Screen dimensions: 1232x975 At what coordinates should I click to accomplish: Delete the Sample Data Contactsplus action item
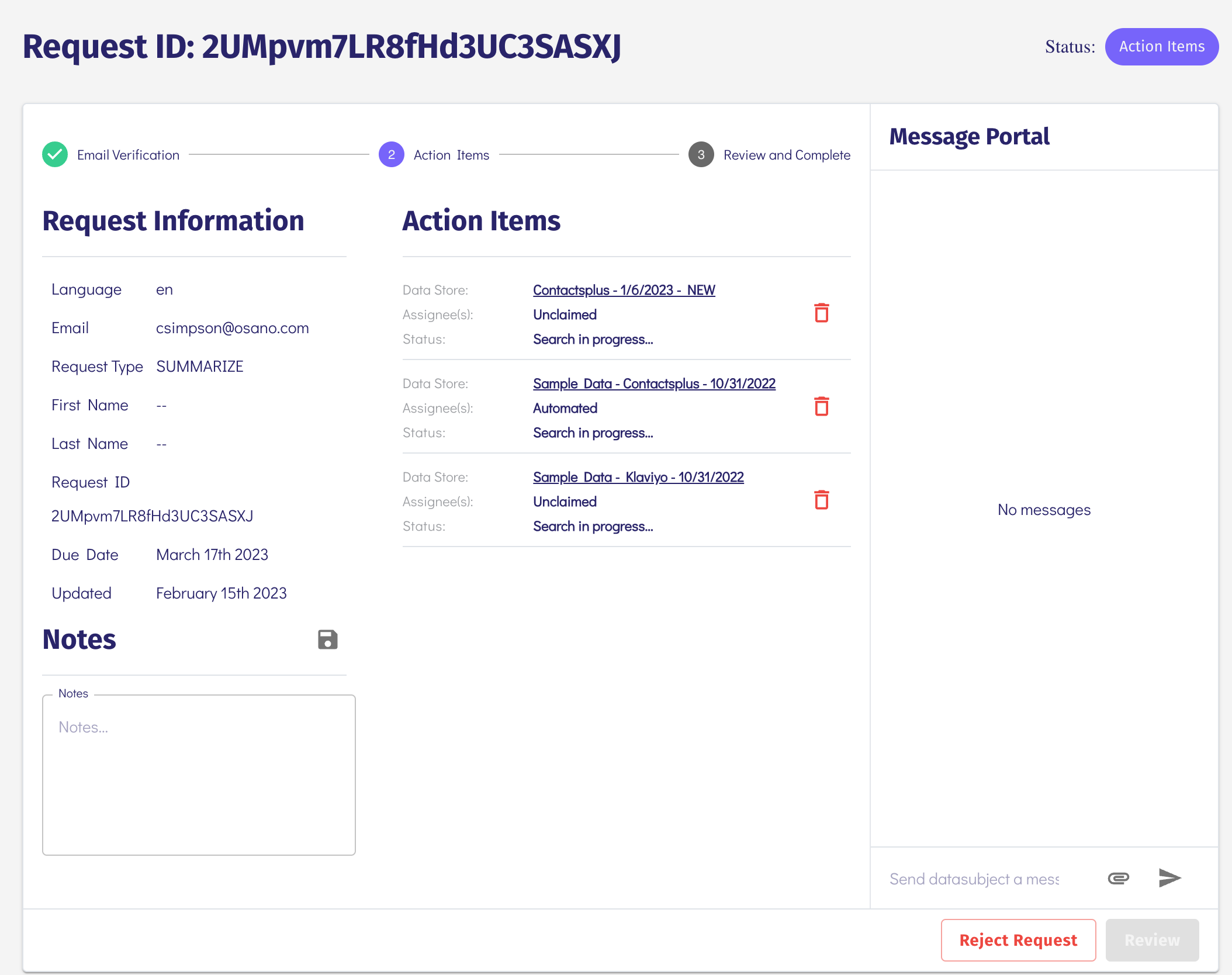point(821,407)
